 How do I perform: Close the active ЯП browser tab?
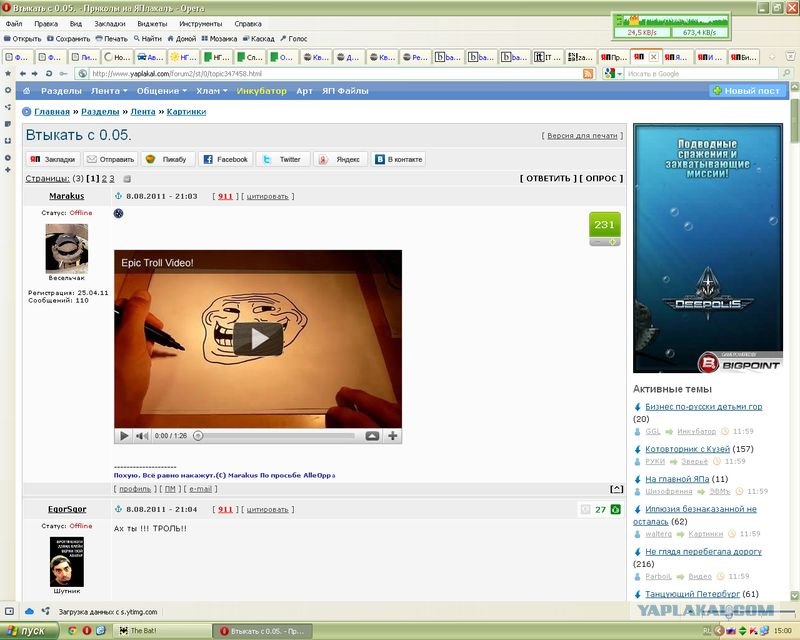[x=653, y=57]
